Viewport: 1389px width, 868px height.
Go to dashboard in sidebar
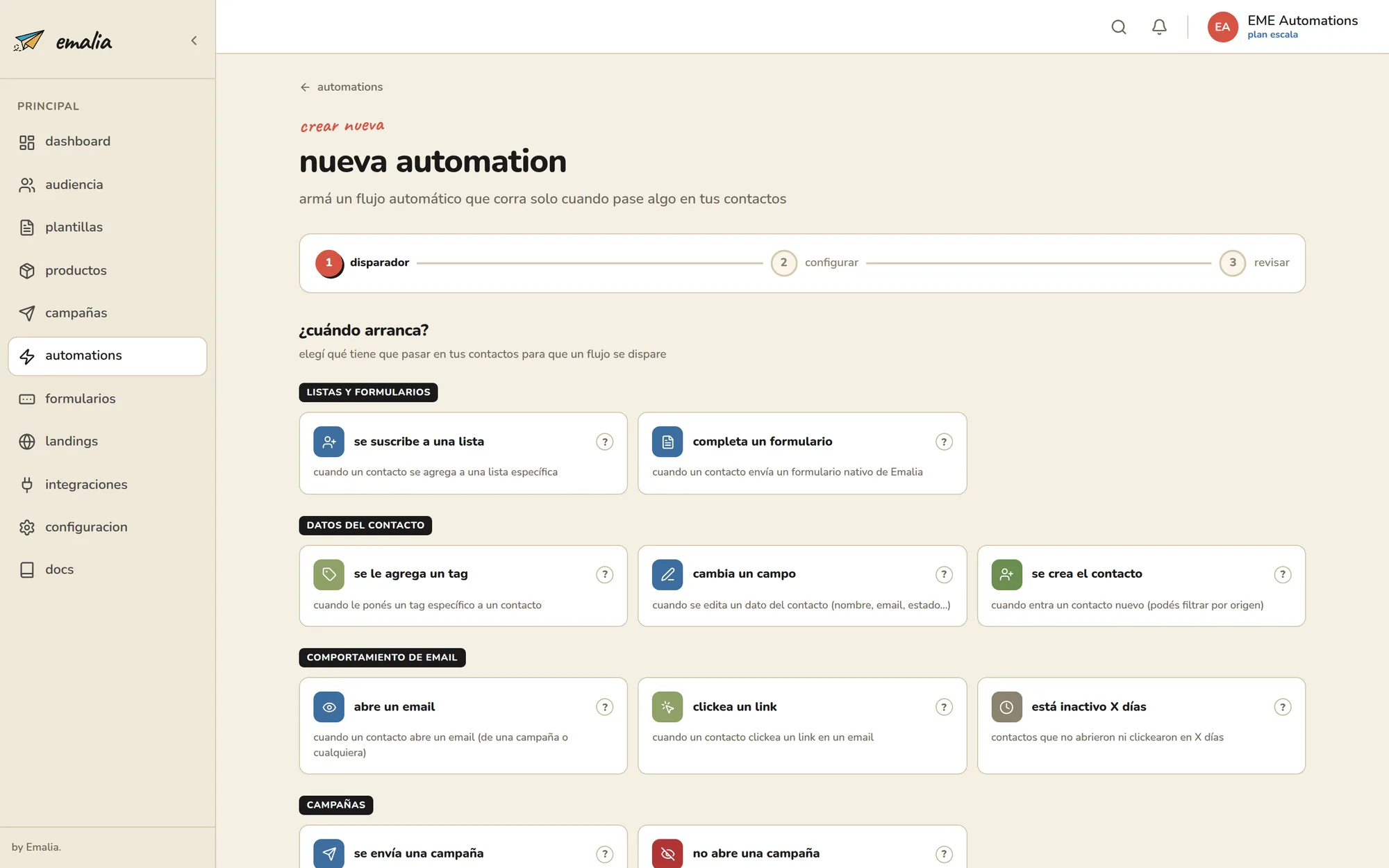click(x=108, y=142)
